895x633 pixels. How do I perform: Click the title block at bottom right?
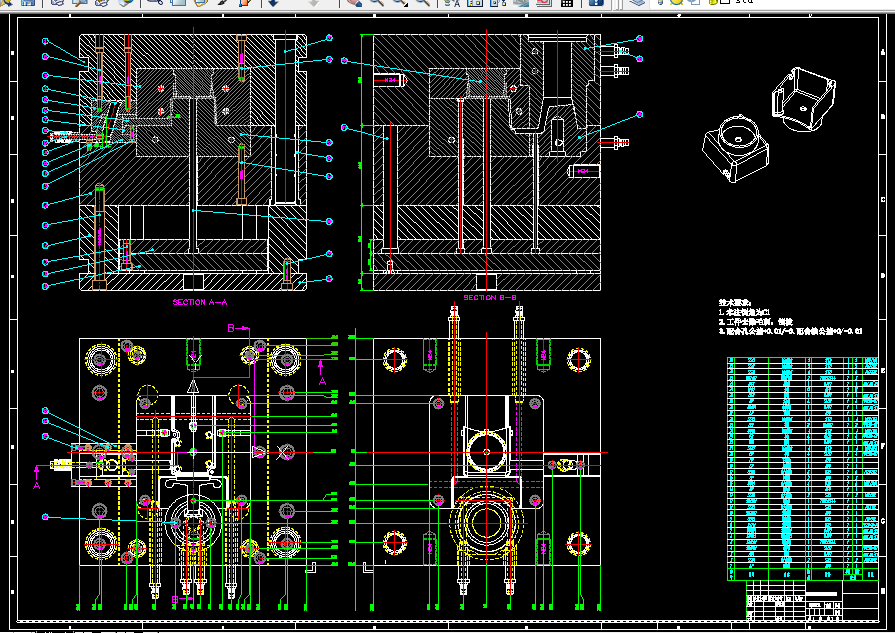click(812, 600)
